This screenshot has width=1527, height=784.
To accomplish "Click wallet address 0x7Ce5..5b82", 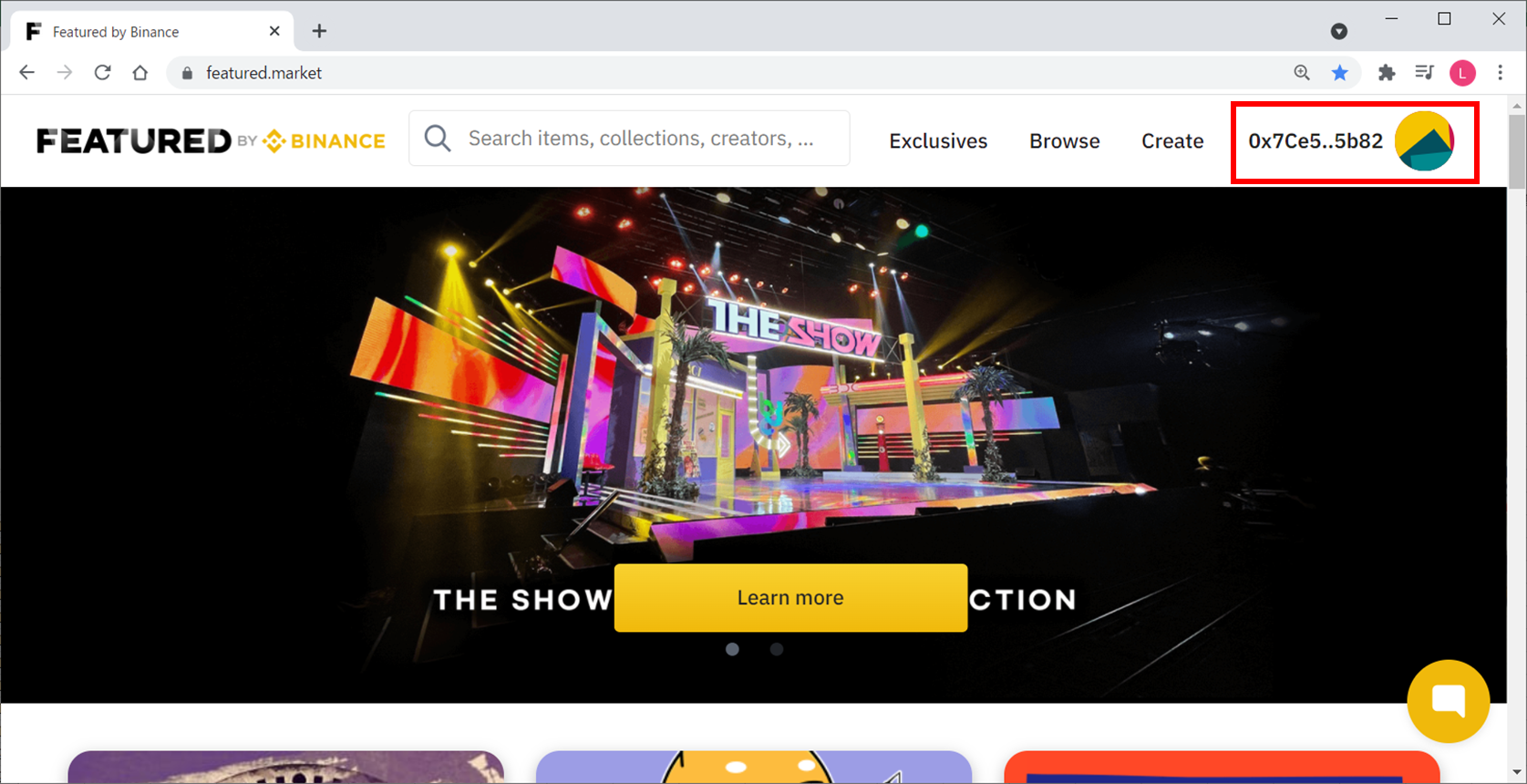I will [1315, 141].
